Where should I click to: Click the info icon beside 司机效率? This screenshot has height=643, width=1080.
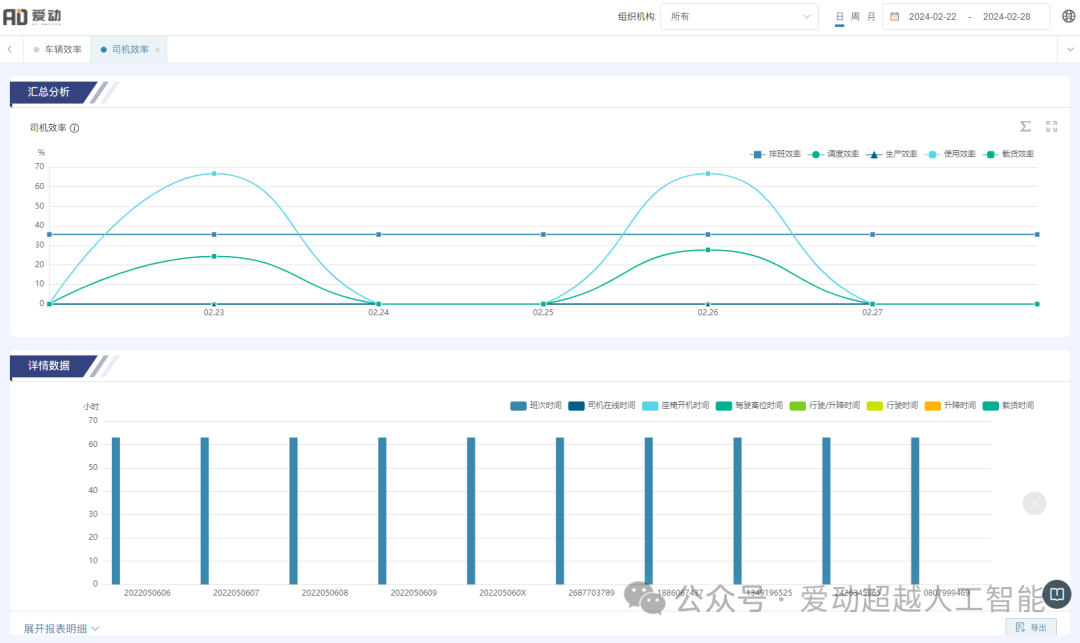click(x=75, y=128)
